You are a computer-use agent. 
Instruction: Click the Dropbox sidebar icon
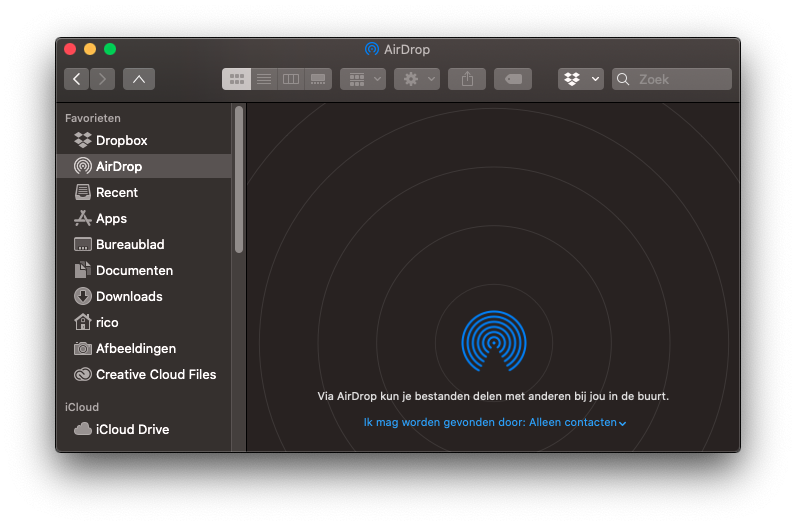(83, 140)
